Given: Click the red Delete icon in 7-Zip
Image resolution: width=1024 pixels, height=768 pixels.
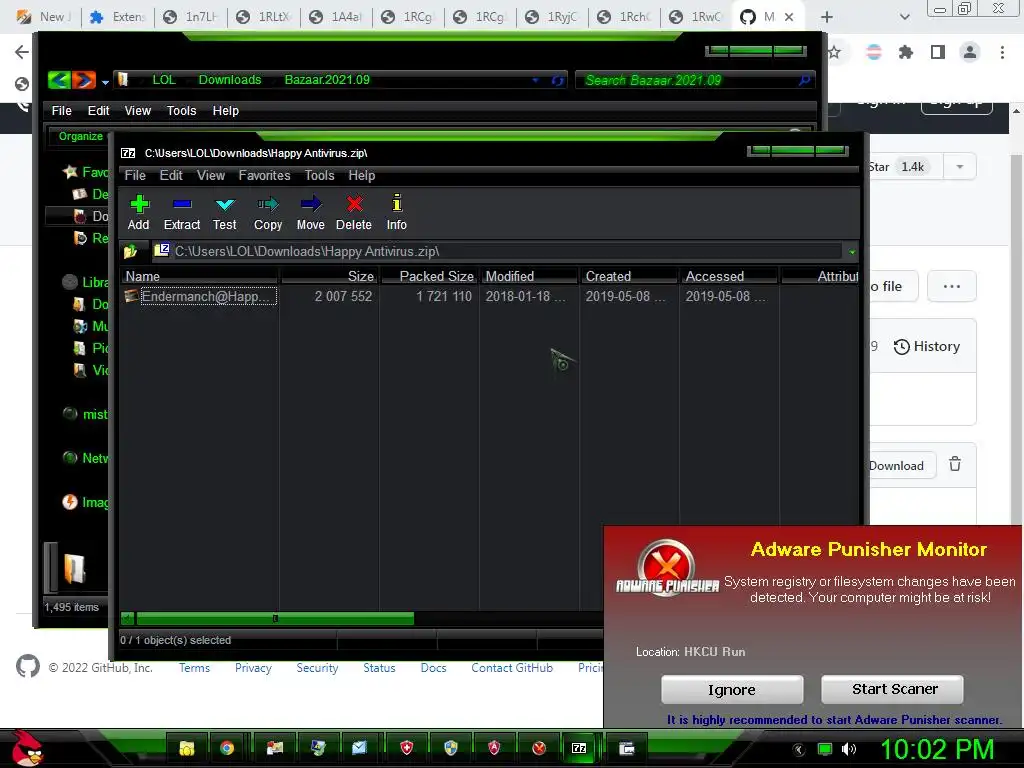Looking at the screenshot, I should click(x=354, y=212).
